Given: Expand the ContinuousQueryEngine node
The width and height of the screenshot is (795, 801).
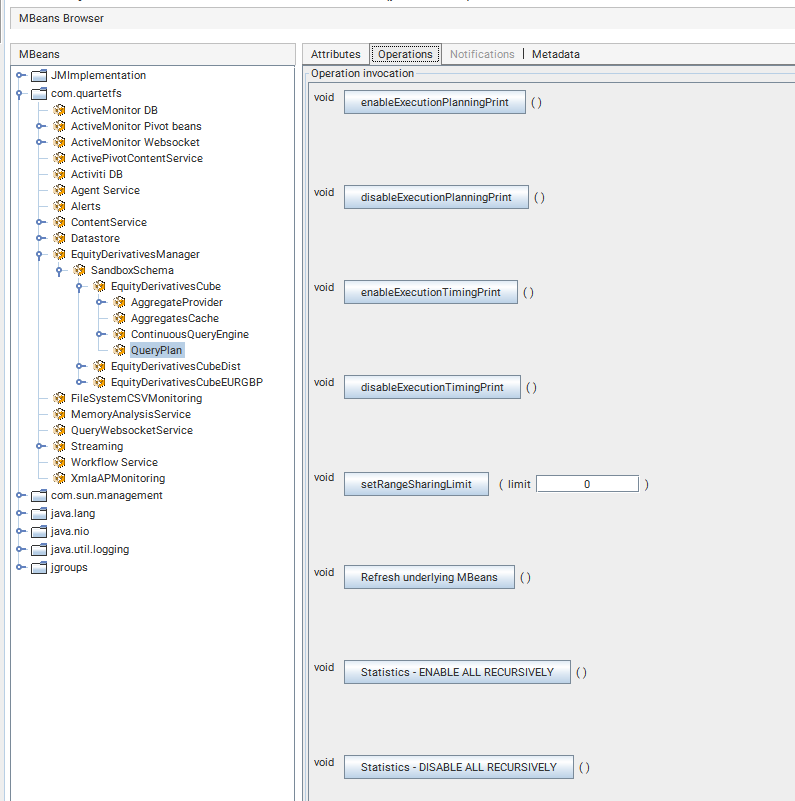Looking at the screenshot, I should 101,334.
